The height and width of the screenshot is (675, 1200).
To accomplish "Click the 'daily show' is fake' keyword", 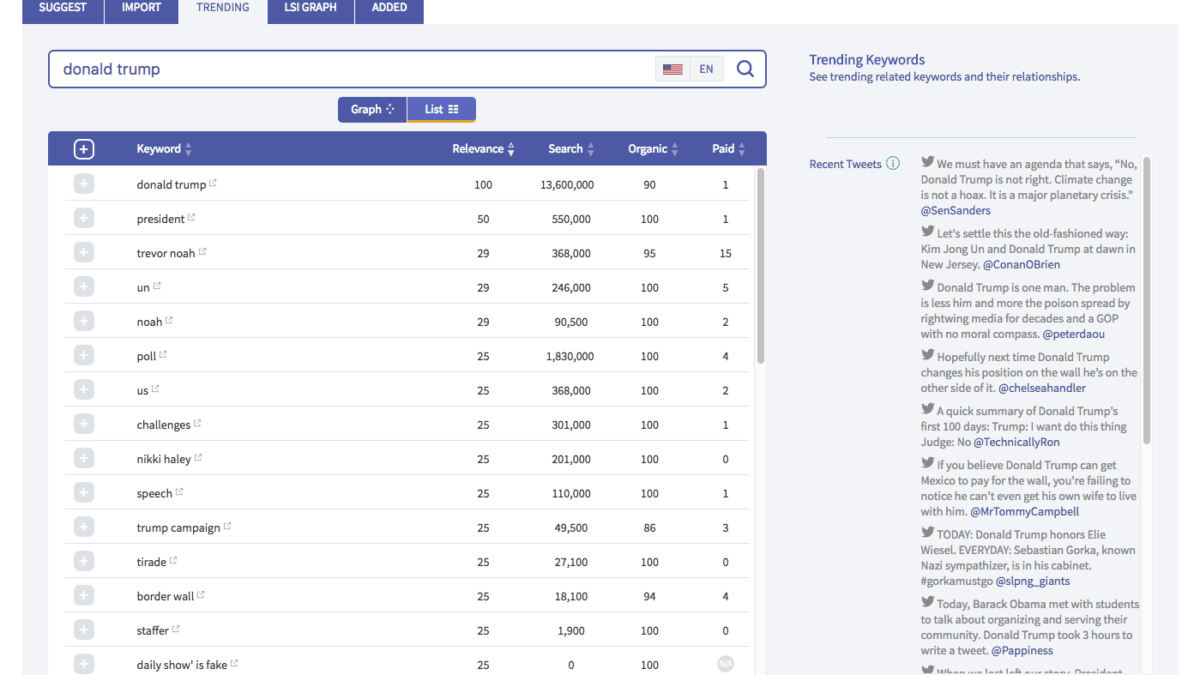I will click(182, 665).
